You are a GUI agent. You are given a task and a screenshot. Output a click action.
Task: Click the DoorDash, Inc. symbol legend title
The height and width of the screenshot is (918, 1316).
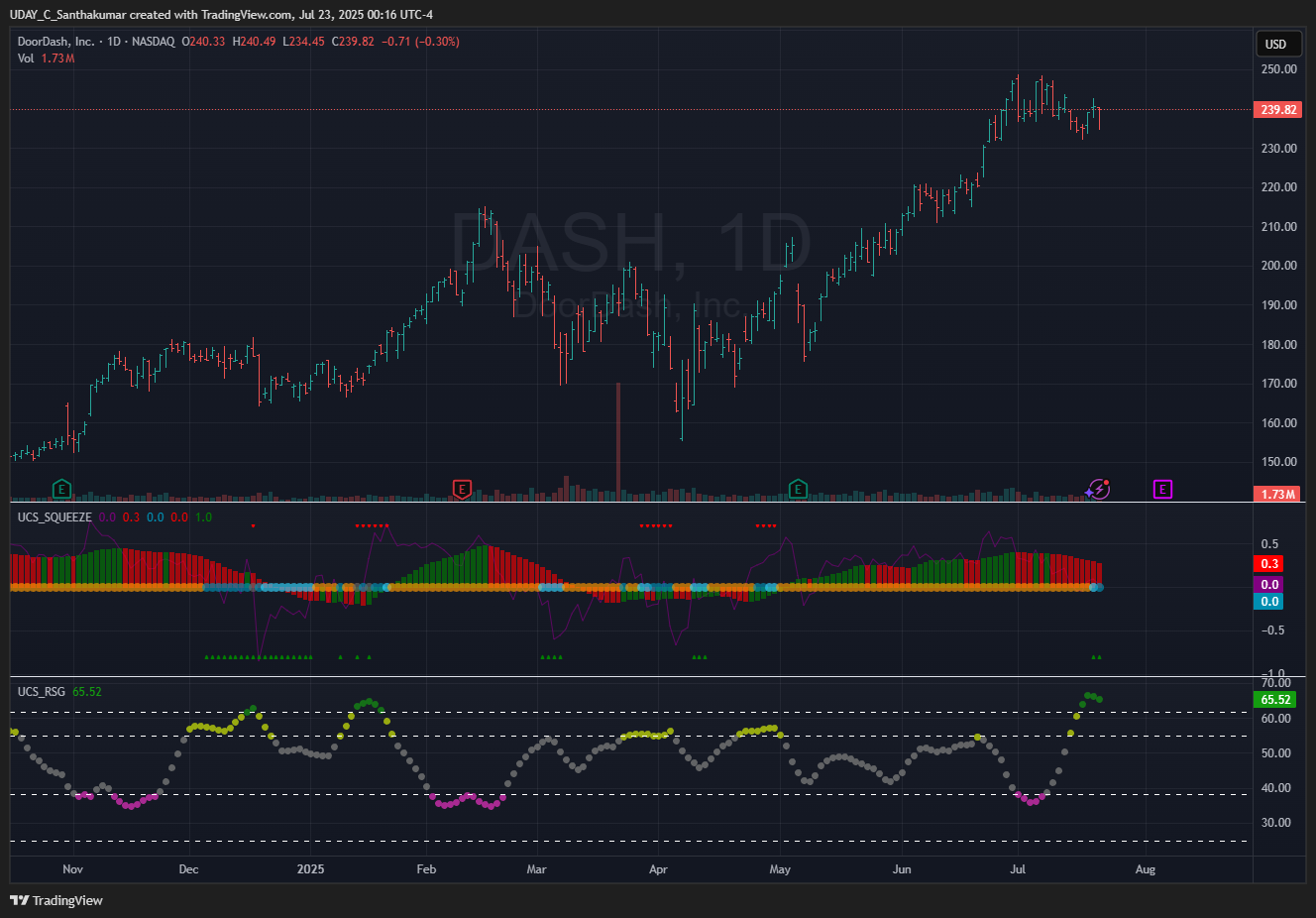tap(96, 42)
